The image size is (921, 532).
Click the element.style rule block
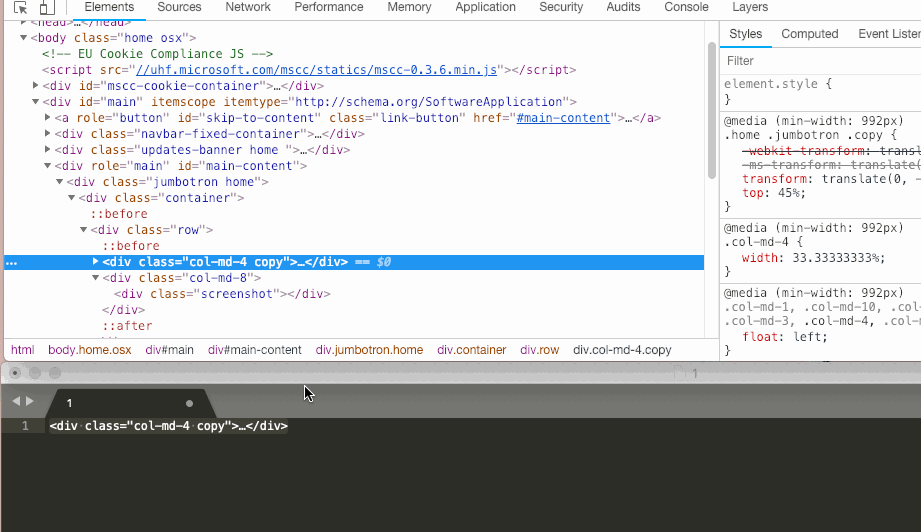pyautogui.click(x=821, y=92)
